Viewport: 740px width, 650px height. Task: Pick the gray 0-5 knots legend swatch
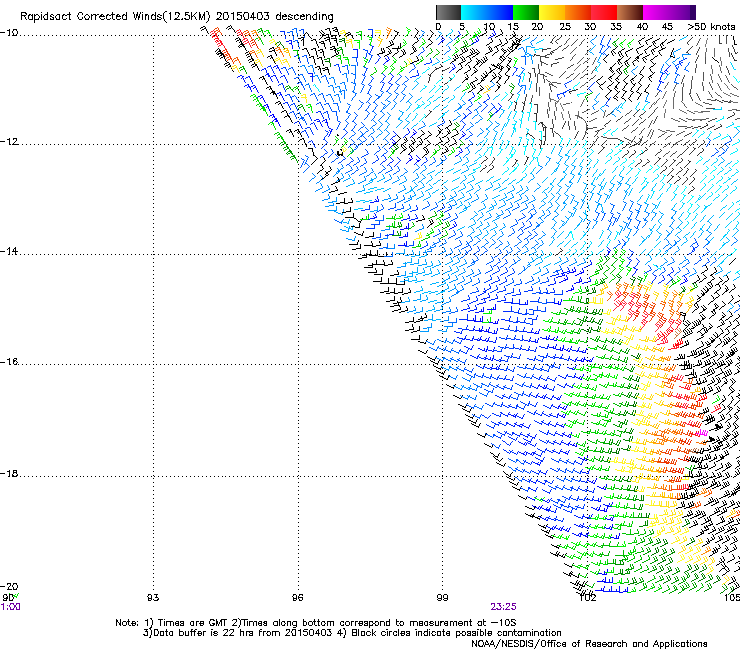coord(448,12)
